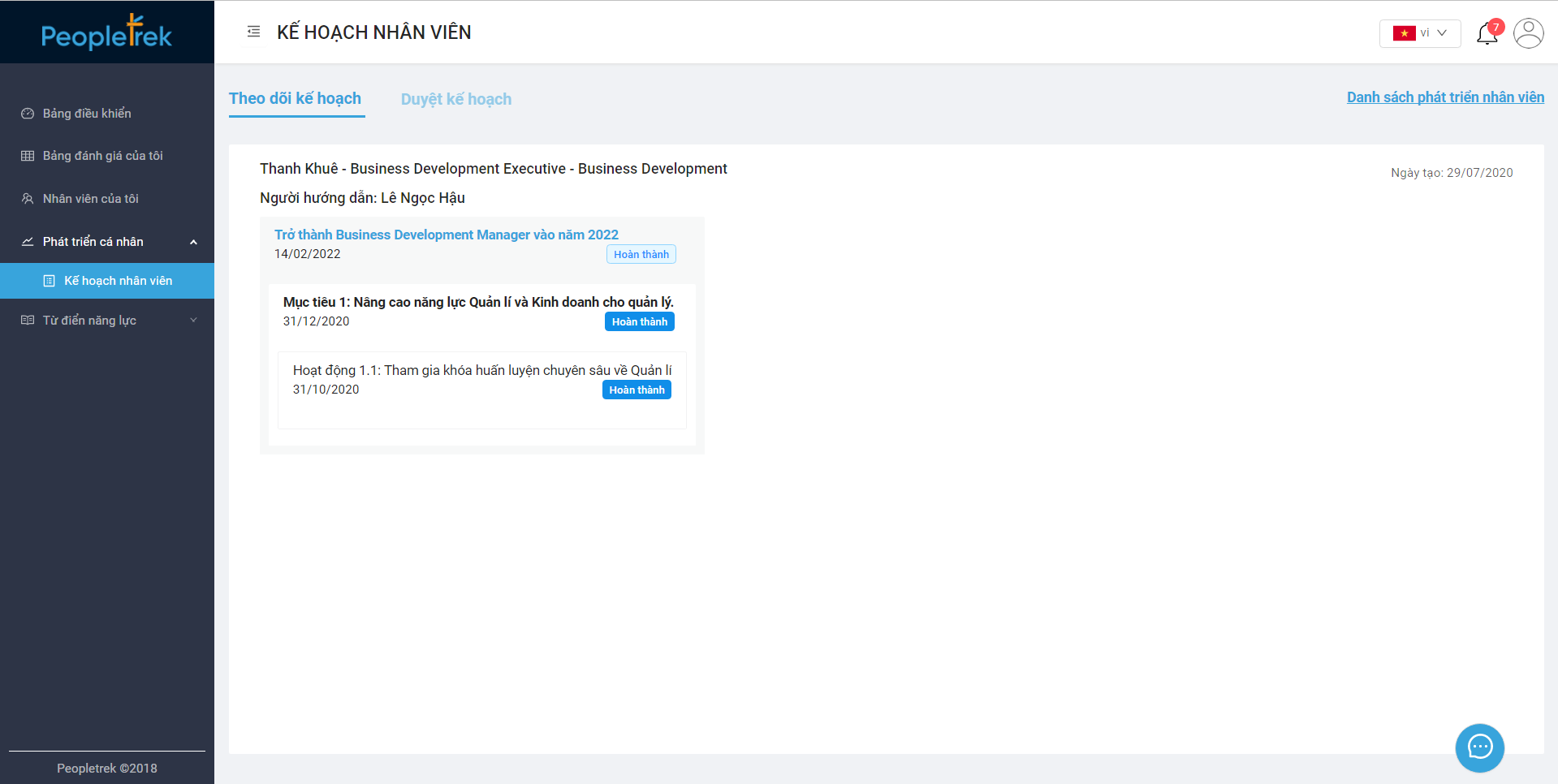
Task: Click the outlined Hoàn thành plan status badge
Action: 641,255
